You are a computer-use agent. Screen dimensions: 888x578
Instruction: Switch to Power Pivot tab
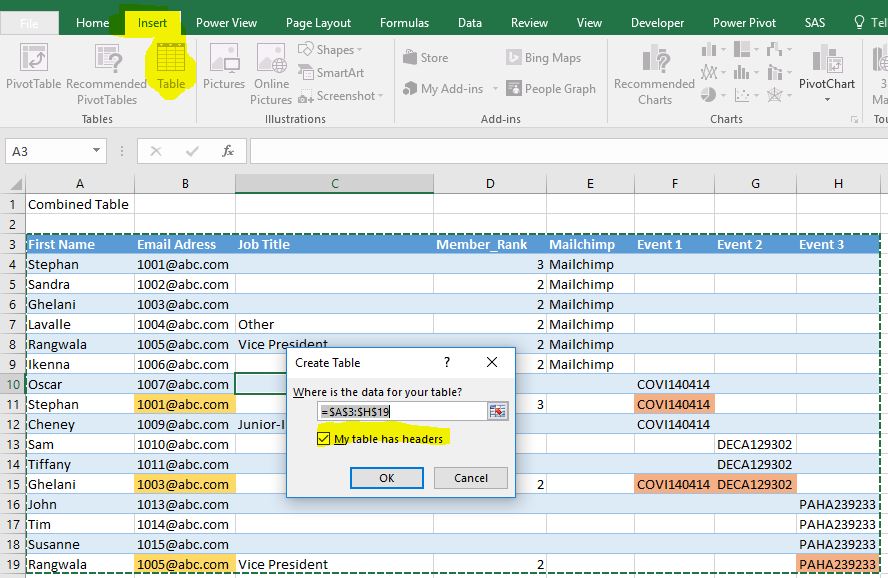pyautogui.click(x=744, y=23)
